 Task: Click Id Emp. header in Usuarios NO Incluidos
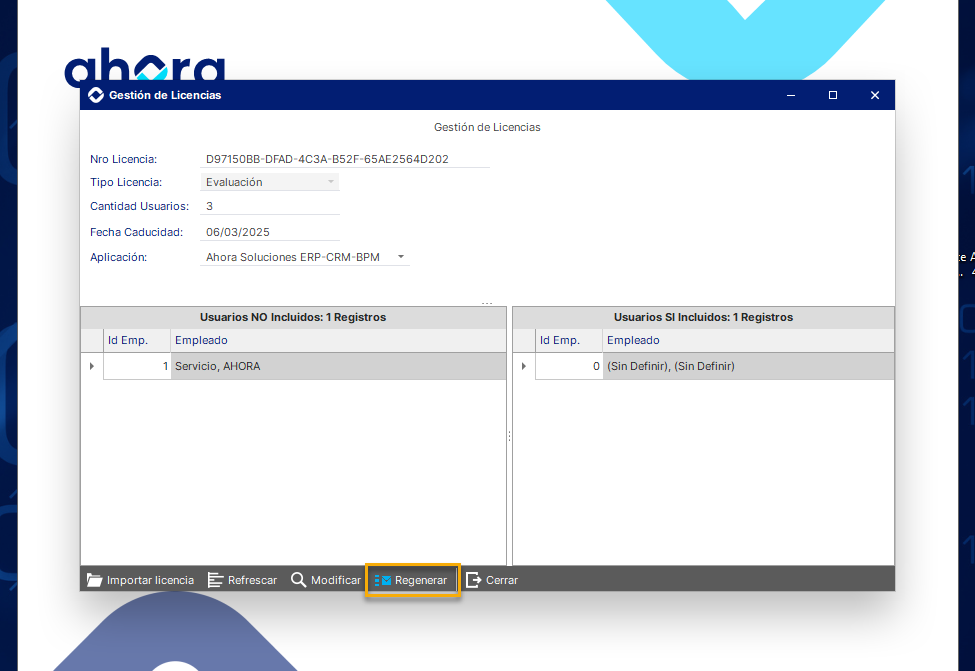tap(137, 340)
